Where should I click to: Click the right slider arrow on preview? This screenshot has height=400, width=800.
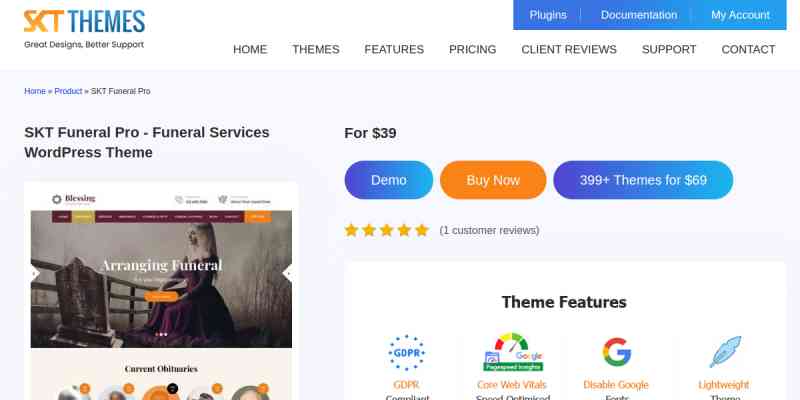pyautogui.click(x=287, y=273)
